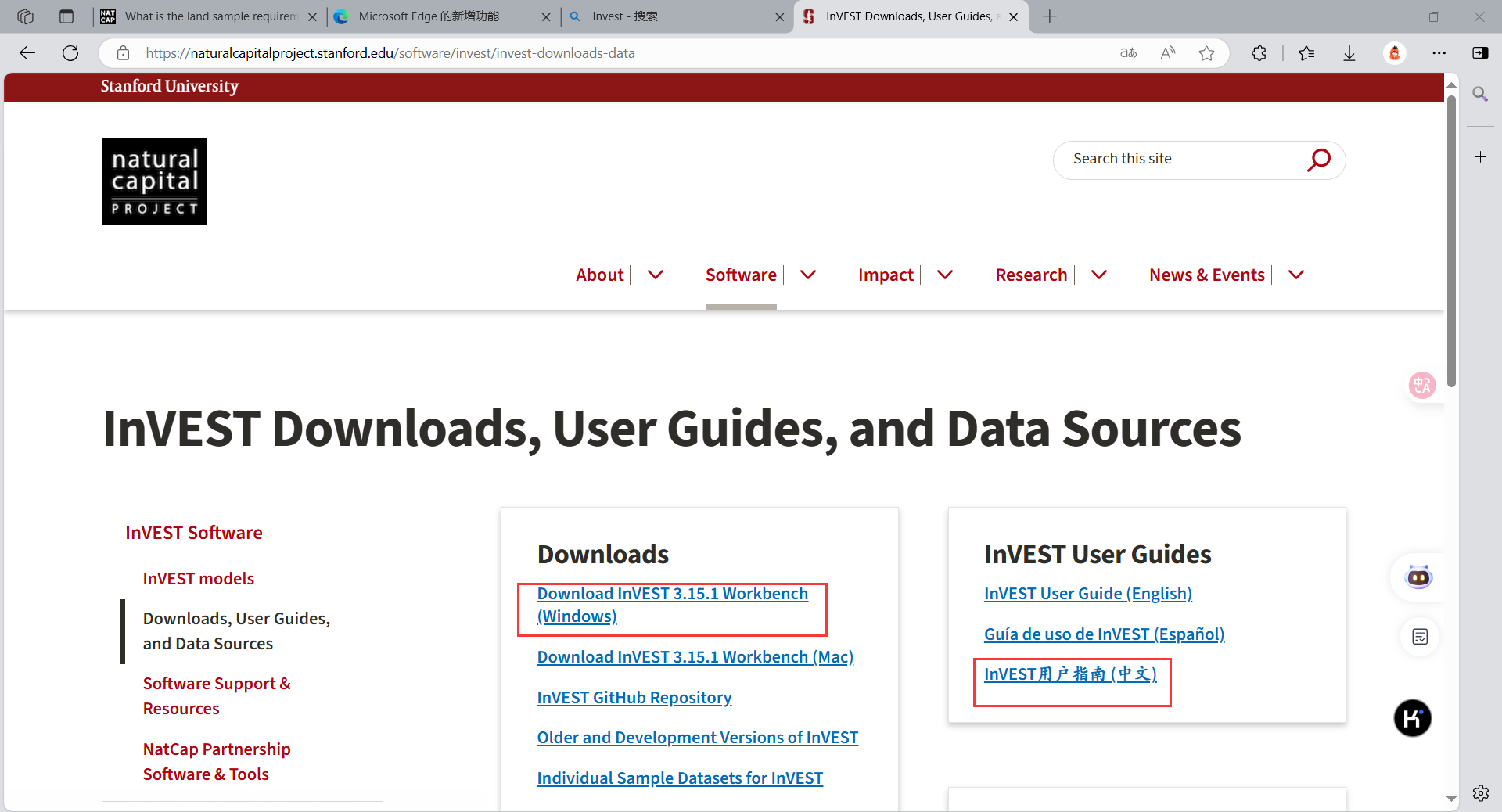The image size is (1502, 812).
Task: Expand the Research menu chevron
Action: pos(1099,275)
